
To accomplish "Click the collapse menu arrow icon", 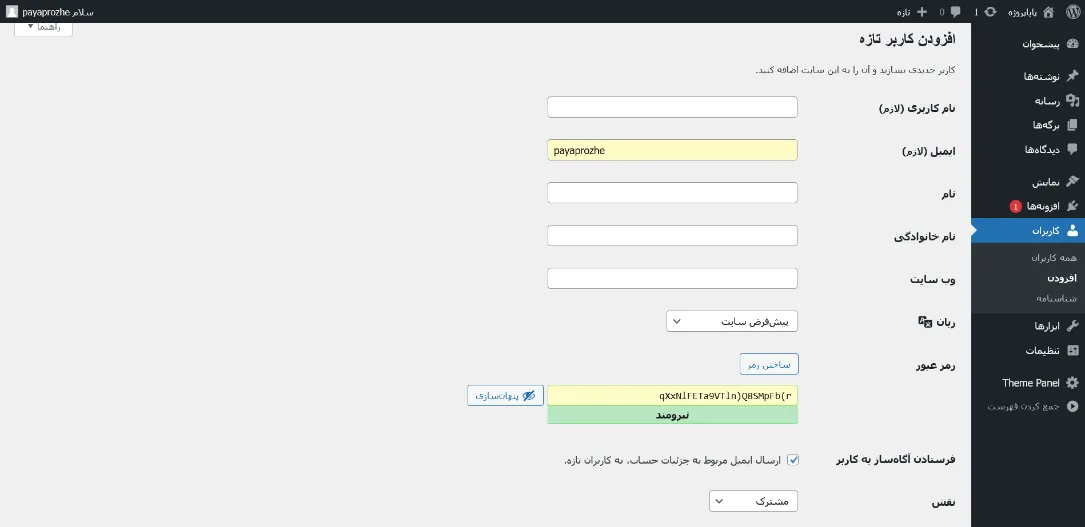I will pos(1072,407).
